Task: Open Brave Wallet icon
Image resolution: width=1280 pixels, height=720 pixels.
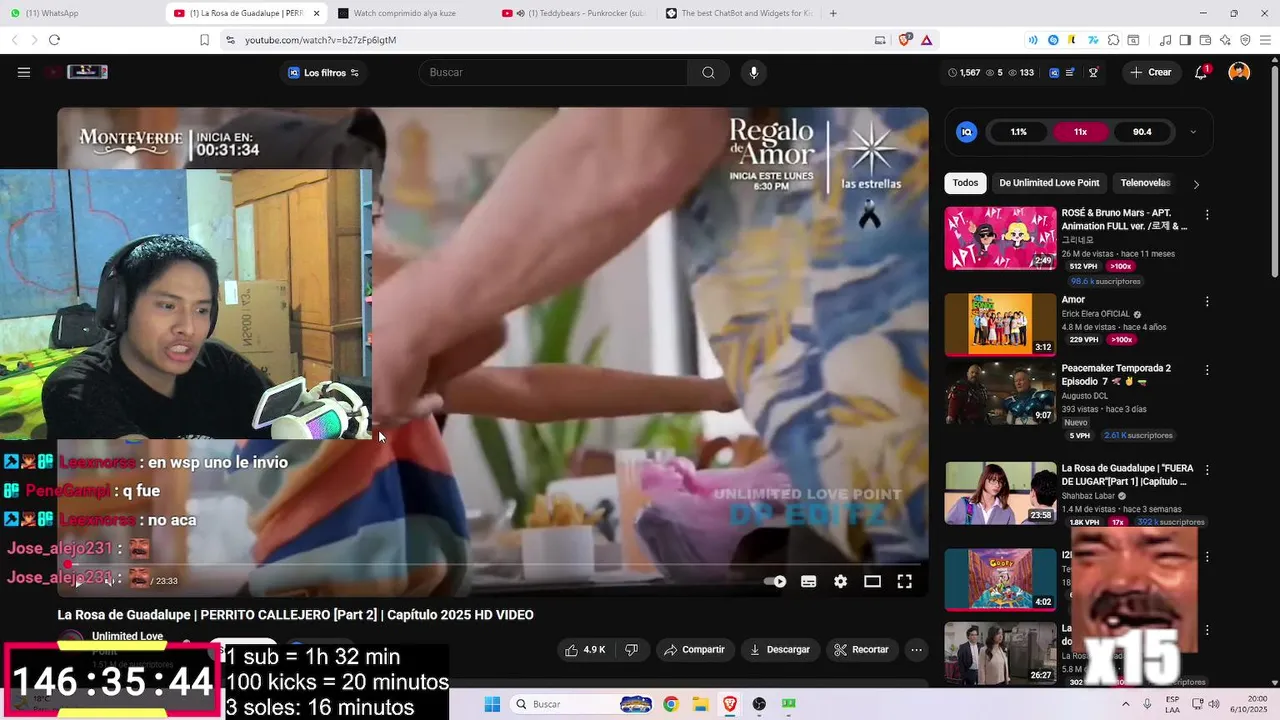Action: [x=1205, y=40]
